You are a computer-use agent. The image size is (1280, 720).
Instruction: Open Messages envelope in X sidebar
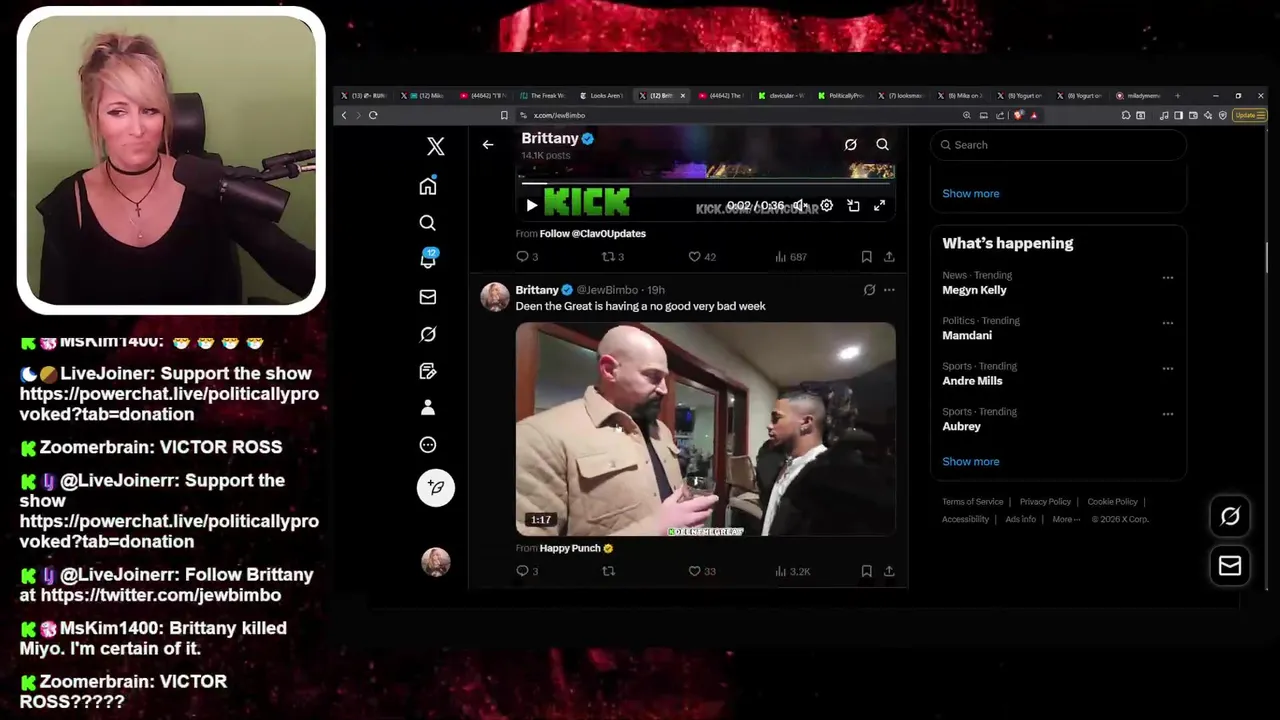[x=428, y=297]
